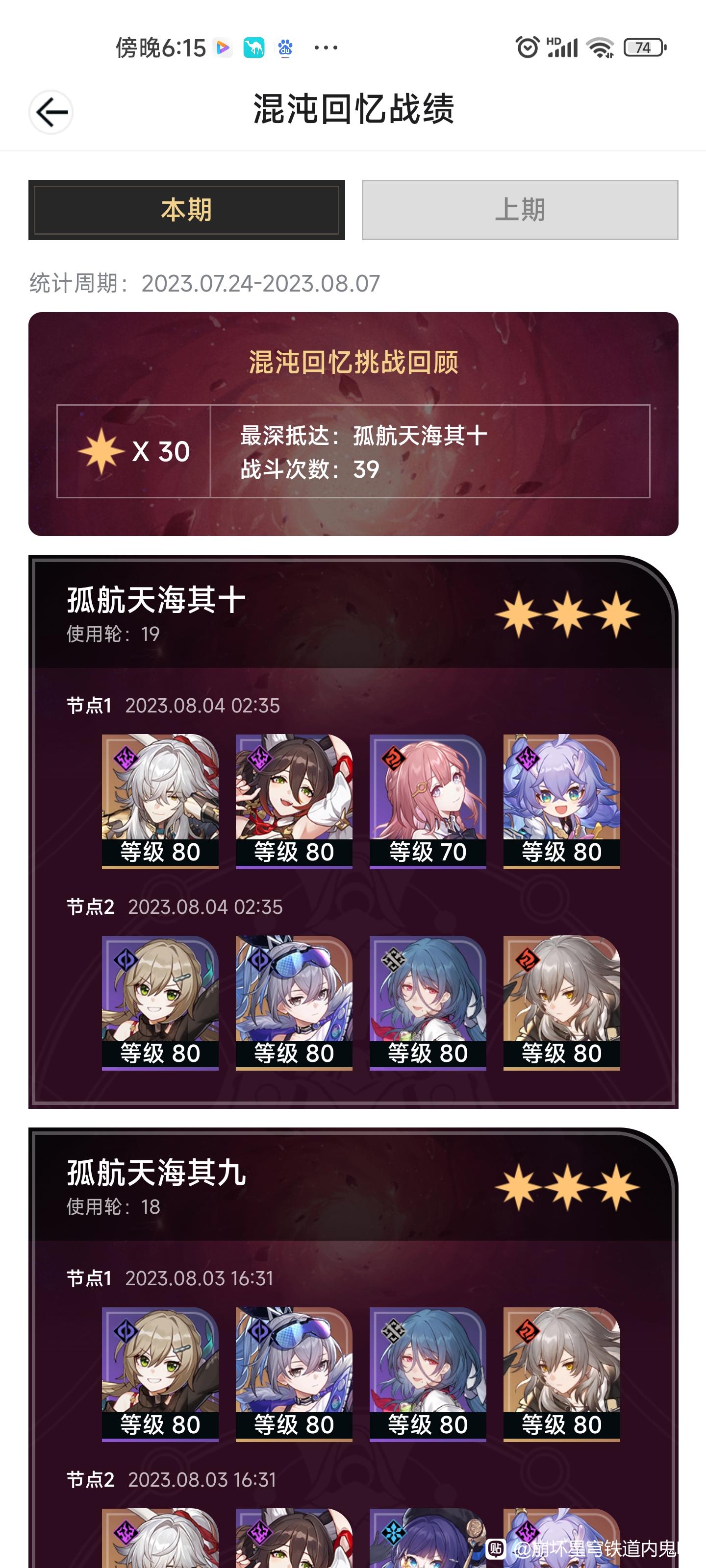Tap the back arrow button

pos(51,112)
